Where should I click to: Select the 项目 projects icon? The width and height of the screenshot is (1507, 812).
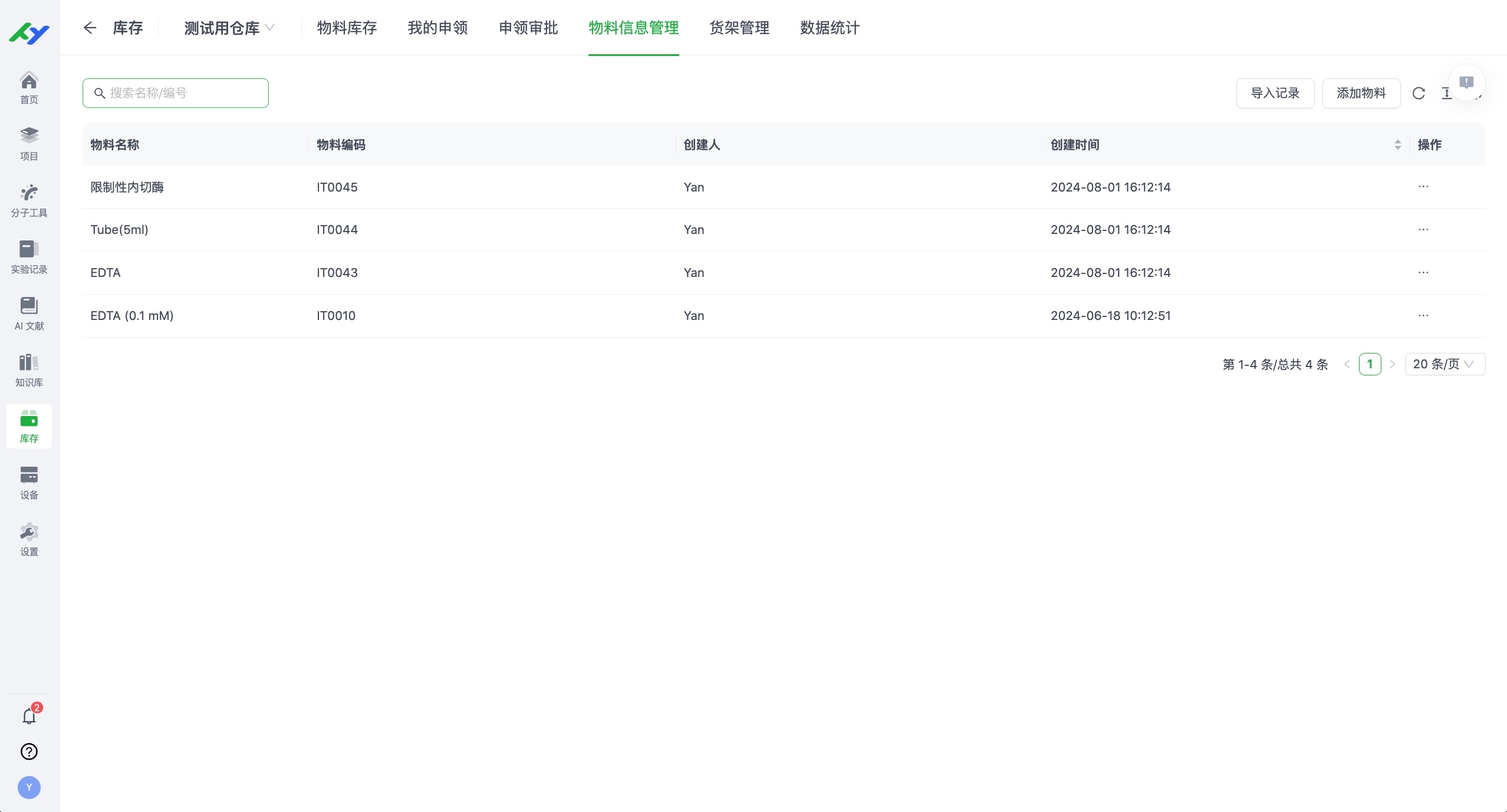pyautogui.click(x=29, y=141)
